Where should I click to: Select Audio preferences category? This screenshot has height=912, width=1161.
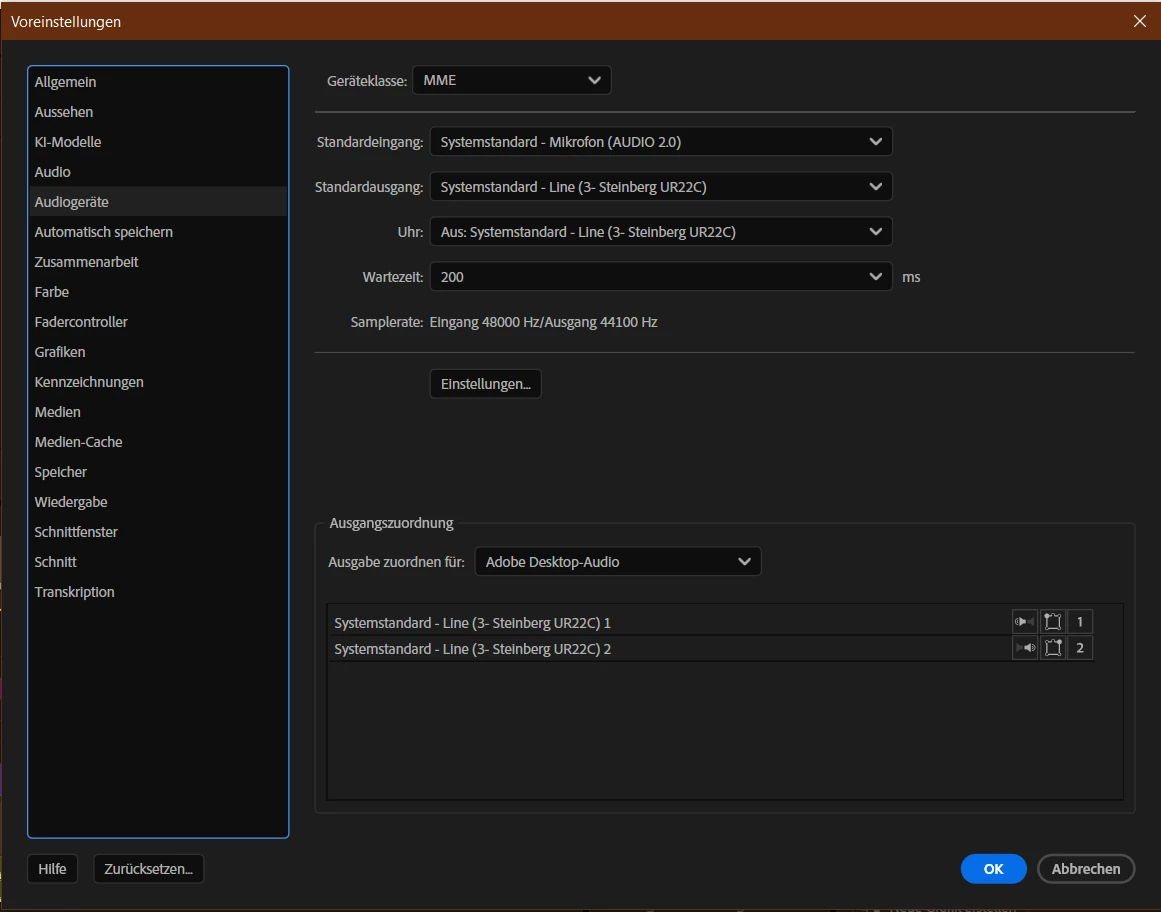(158, 172)
